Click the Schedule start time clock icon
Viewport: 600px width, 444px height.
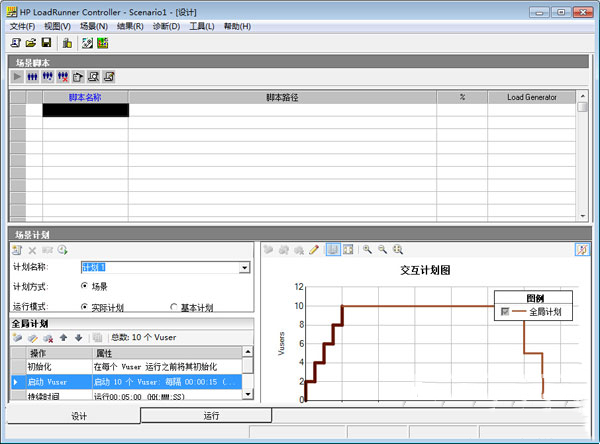point(62,250)
